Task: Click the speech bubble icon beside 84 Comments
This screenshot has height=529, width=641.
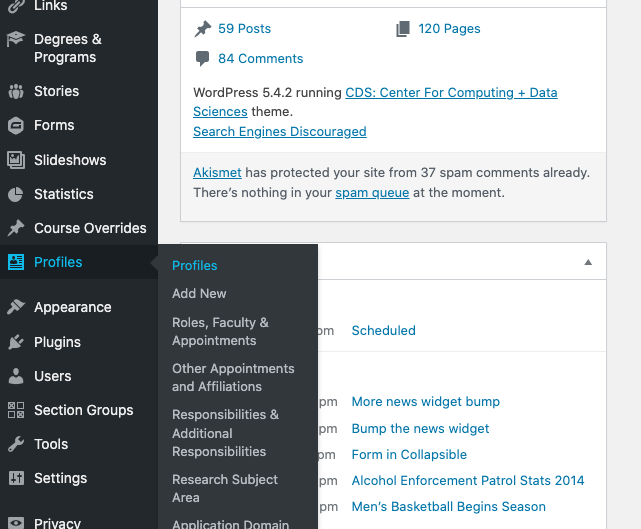Action: (202, 58)
